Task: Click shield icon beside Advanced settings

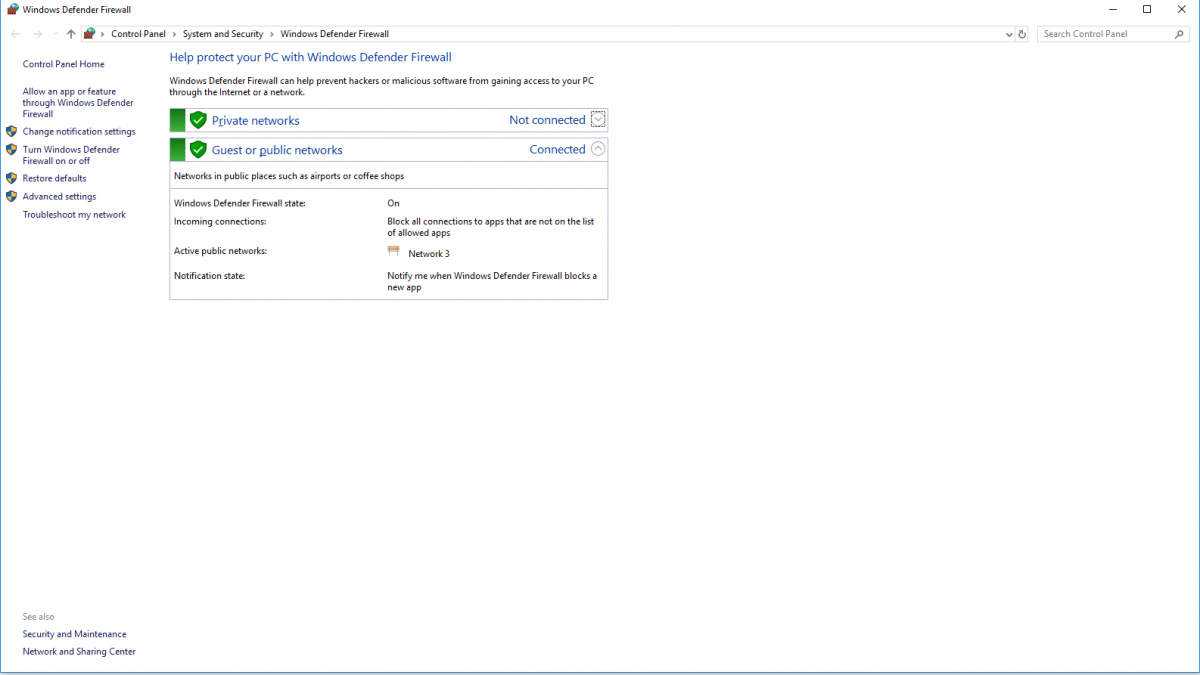Action: 12,196
